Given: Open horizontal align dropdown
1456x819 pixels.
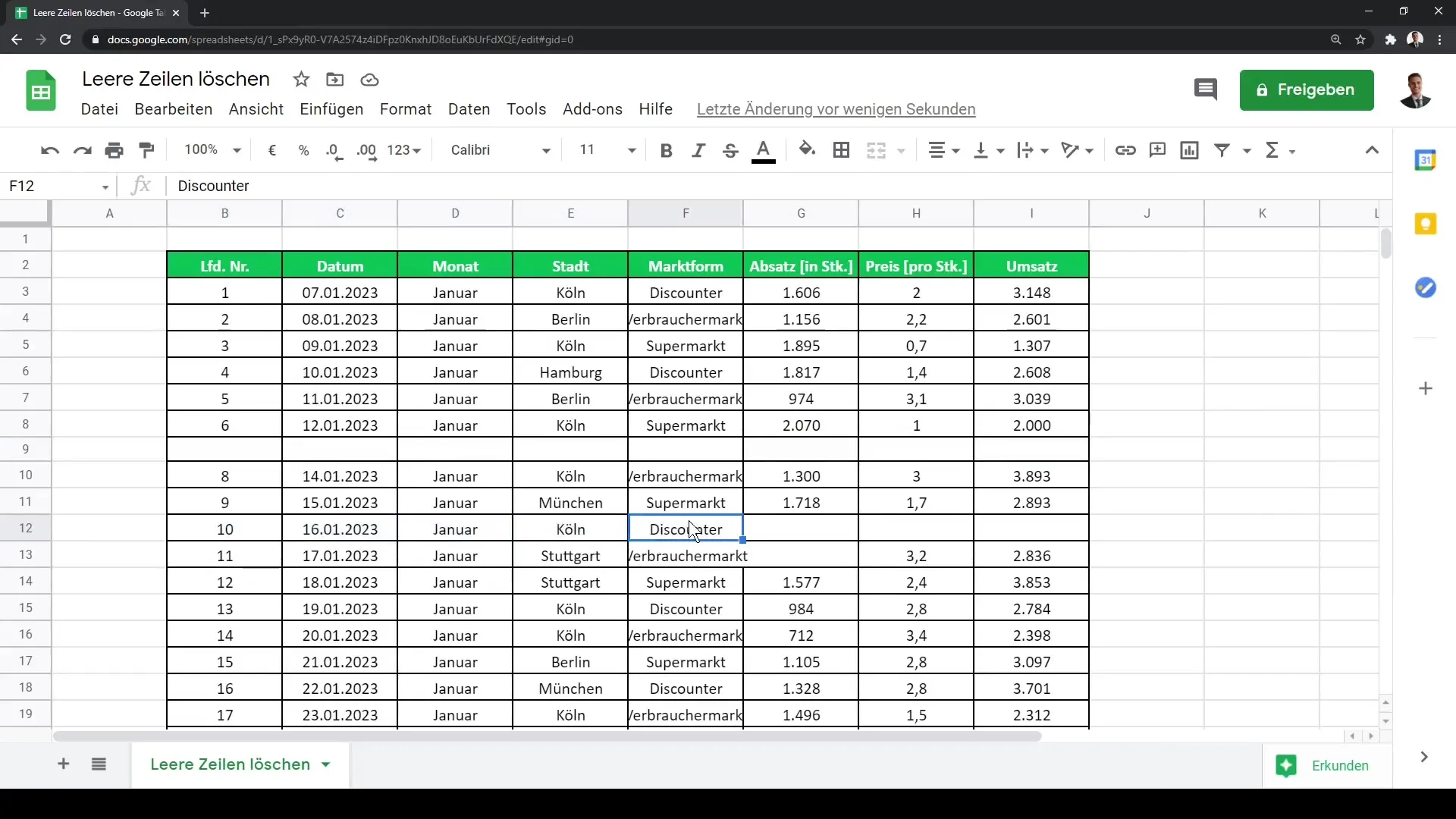Looking at the screenshot, I should (x=944, y=150).
